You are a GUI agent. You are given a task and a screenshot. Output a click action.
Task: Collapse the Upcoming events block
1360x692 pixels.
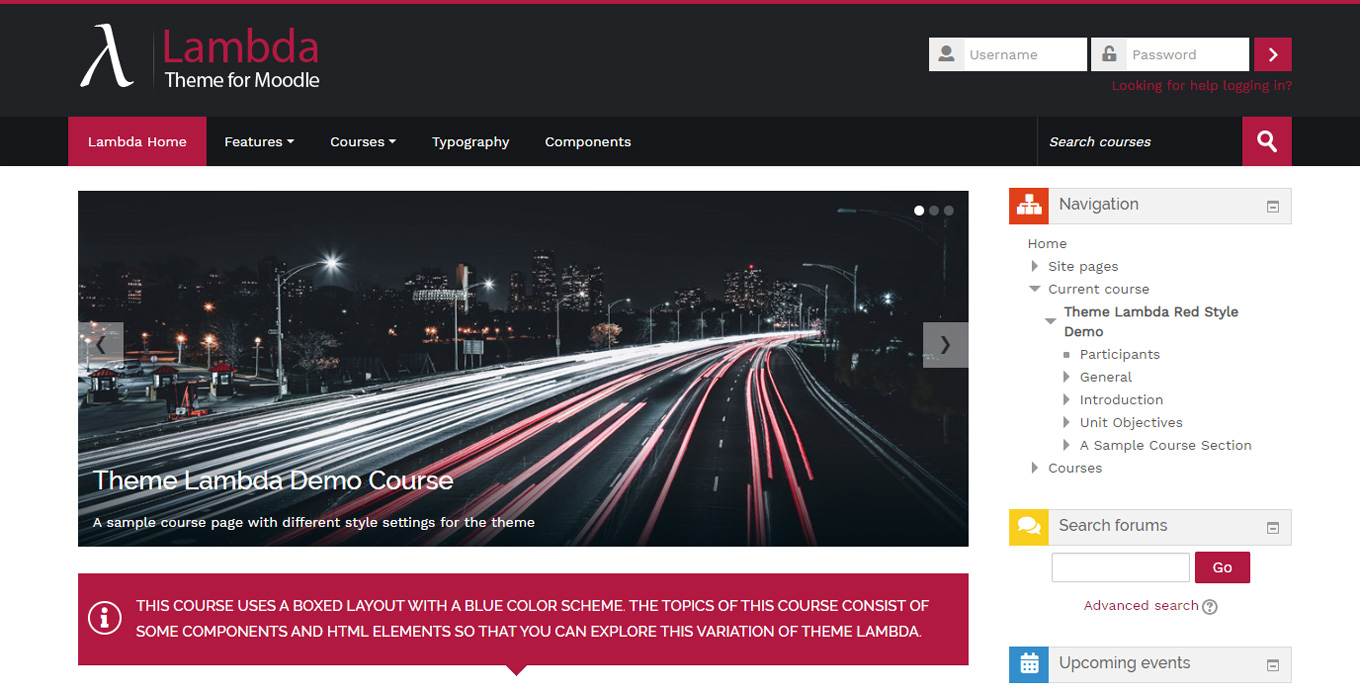click(x=1272, y=664)
